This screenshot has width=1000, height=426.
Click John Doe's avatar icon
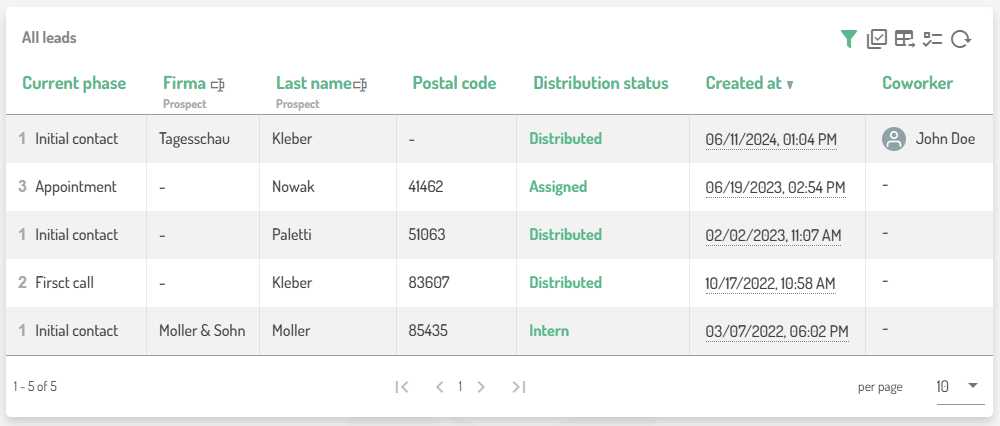click(x=894, y=139)
